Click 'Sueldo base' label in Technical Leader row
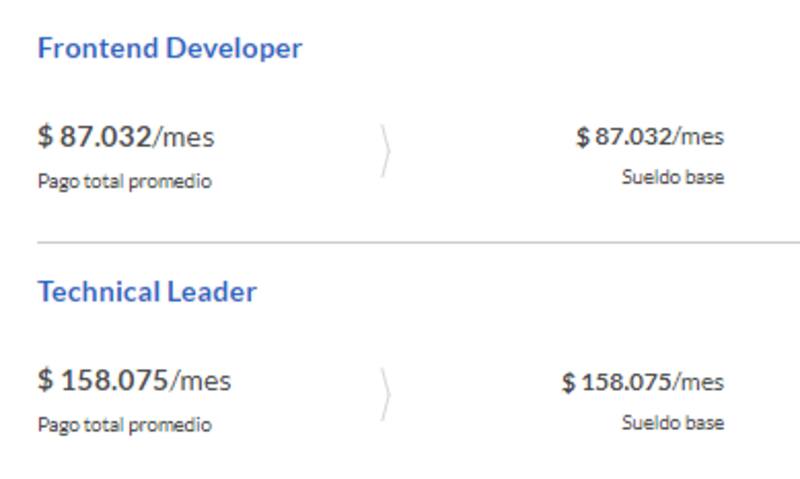 tap(672, 422)
